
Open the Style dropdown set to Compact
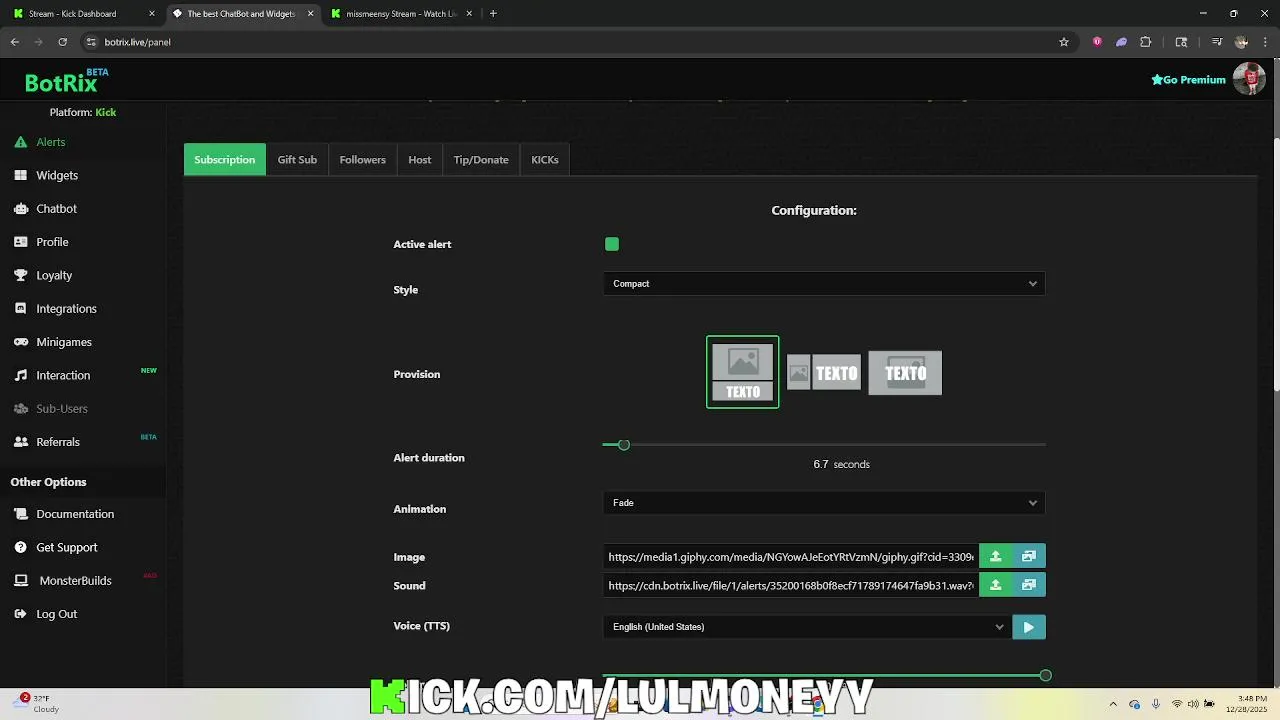(824, 284)
